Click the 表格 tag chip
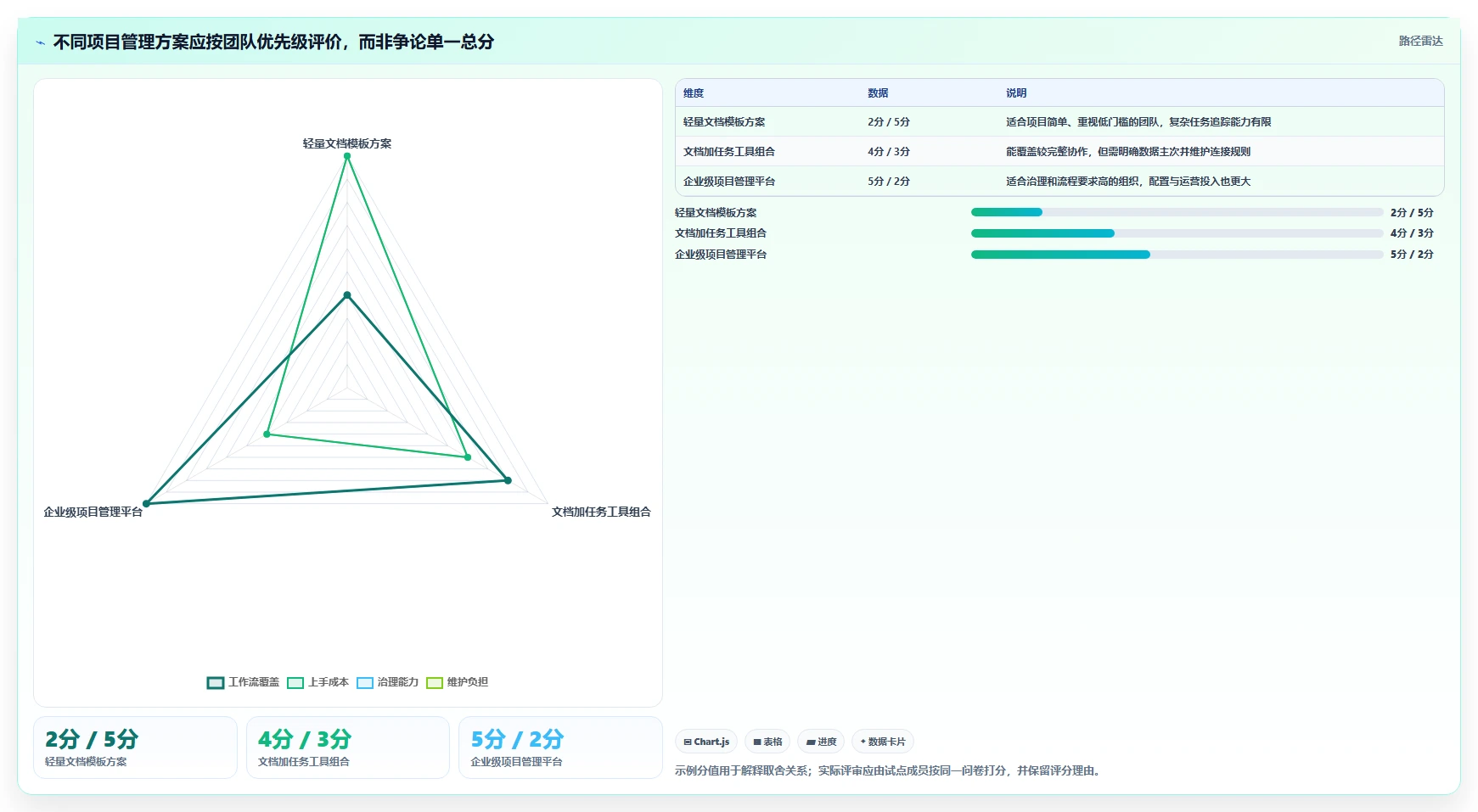 point(767,742)
